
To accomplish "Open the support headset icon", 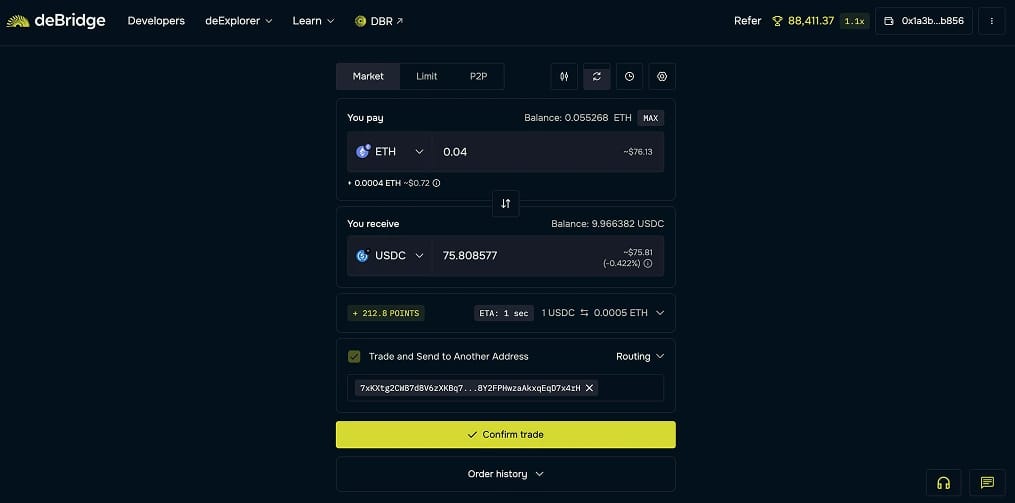I will coord(943,483).
